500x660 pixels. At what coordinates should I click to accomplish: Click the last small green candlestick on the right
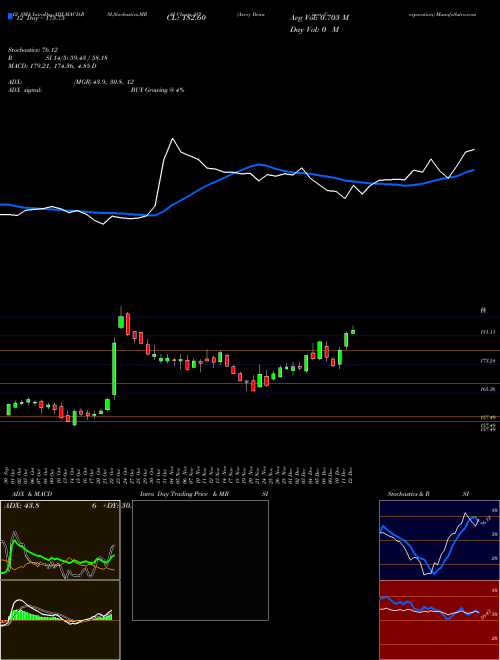coord(353,331)
